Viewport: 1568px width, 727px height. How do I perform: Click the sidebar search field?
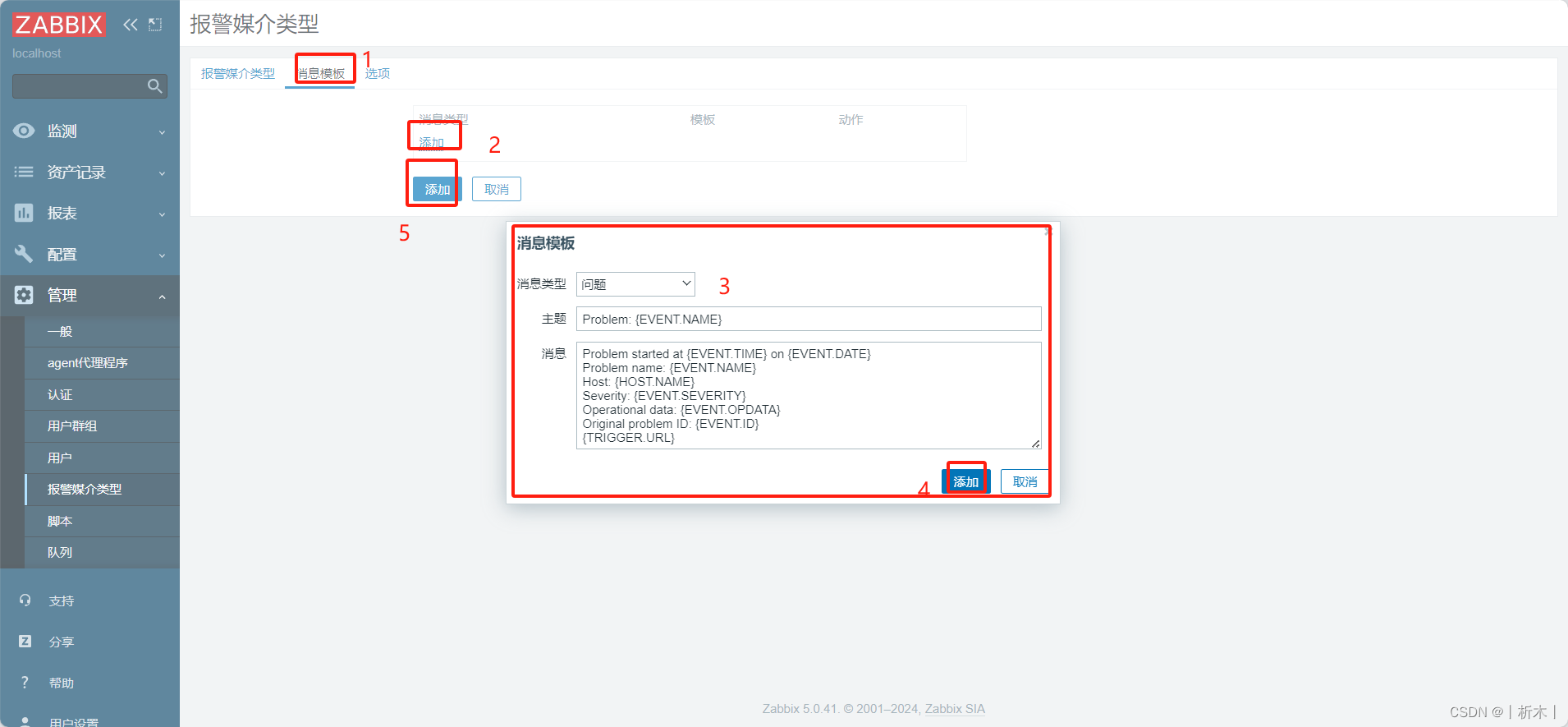click(x=89, y=86)
